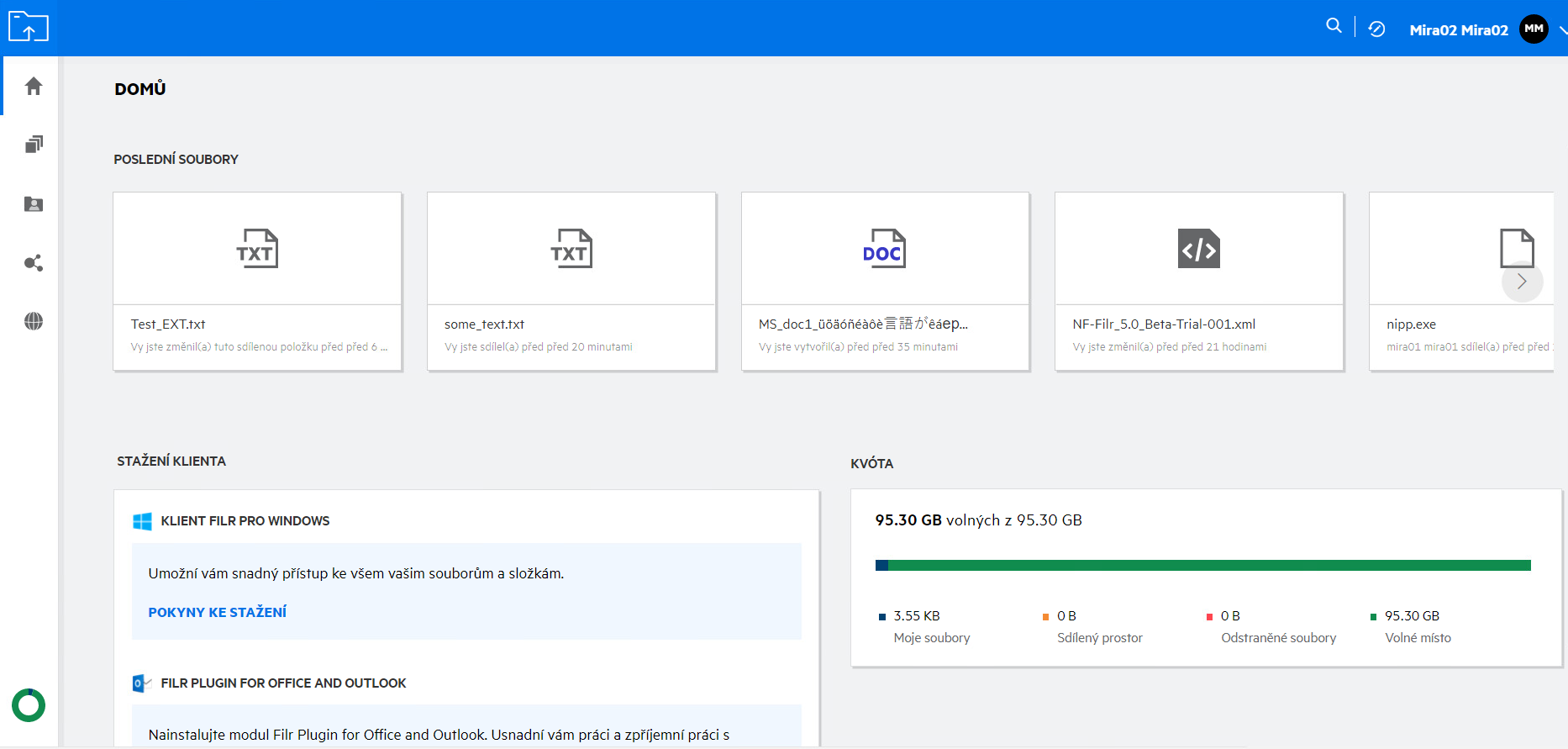1568x749 pixels.
Task: Click the green quota ring icon
Action: [29, 705]
